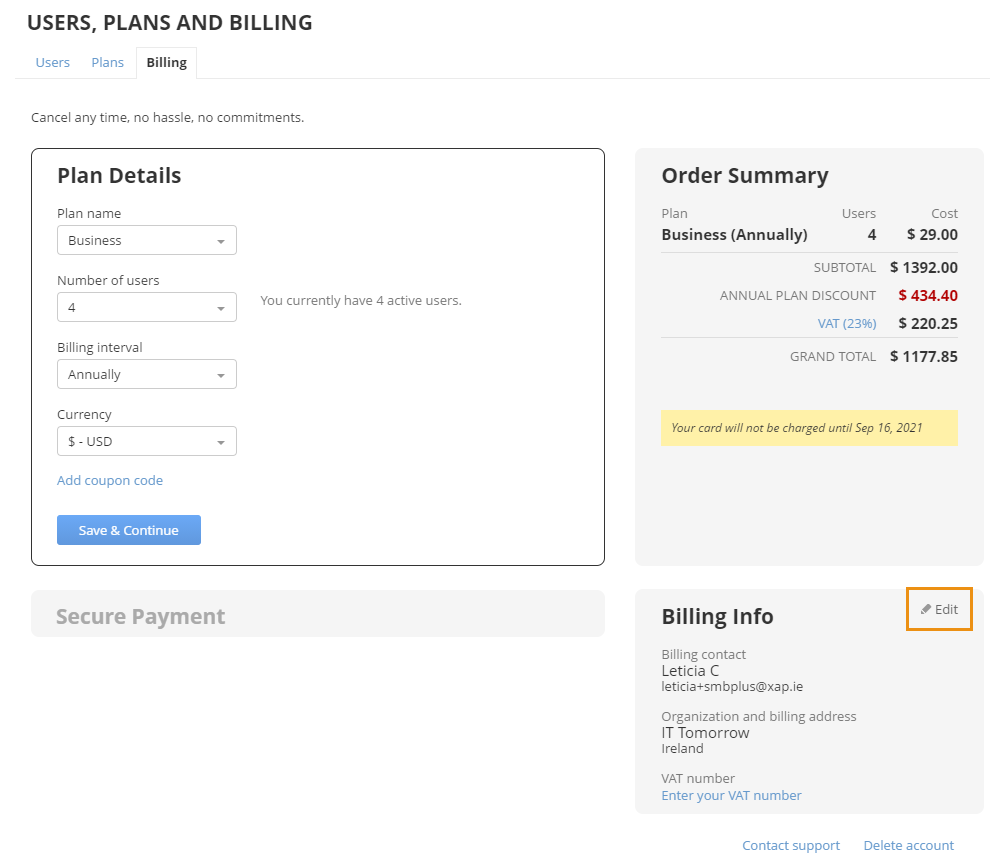Expand the Currency dropdown showing $ - USD
Viewport: 997px width, 857px height.
[146, 441]
